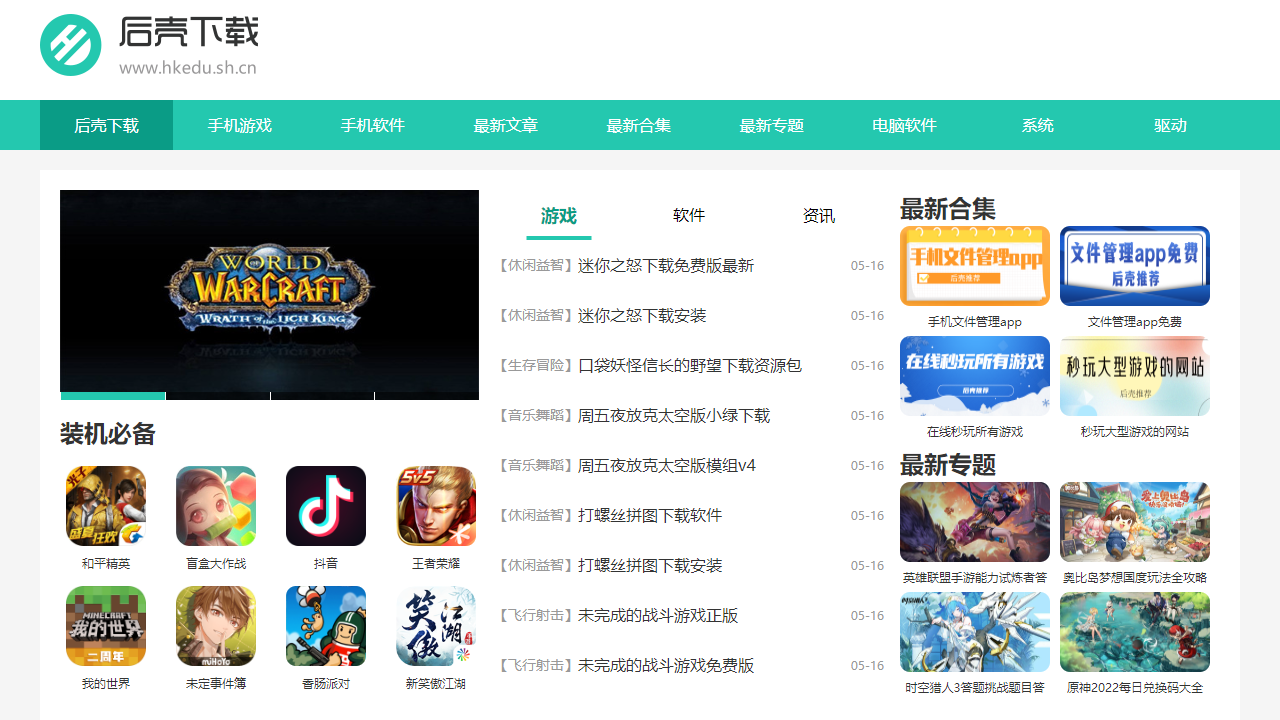
Task: Open the 王者荣耀 app icon
Action: tap(436, 506)
